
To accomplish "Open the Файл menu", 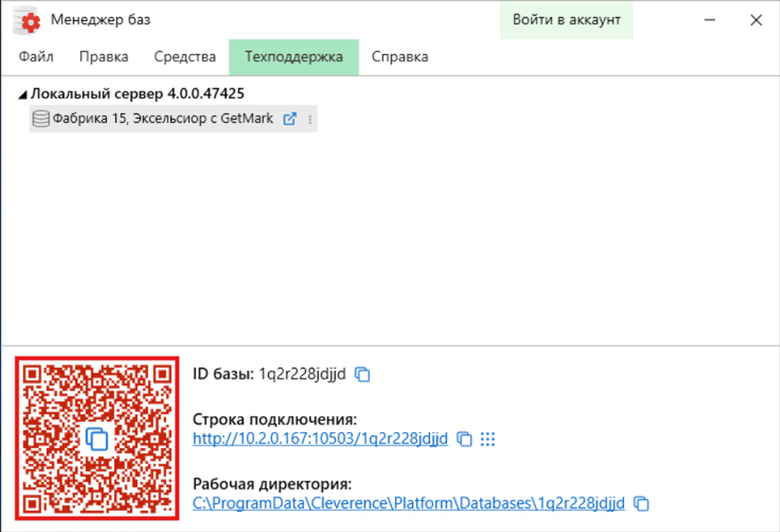I will (36, 57).
